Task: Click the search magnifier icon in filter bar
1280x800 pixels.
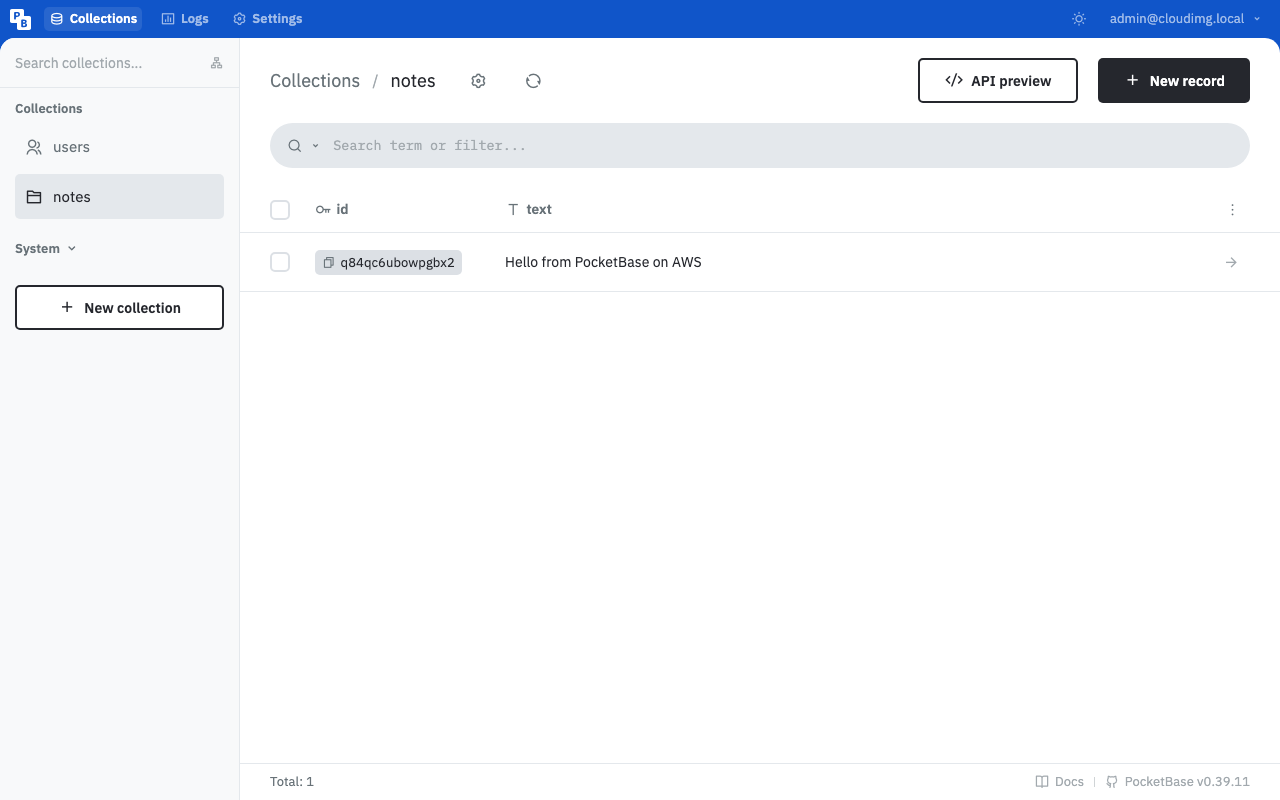Action: tap(295, 146)
